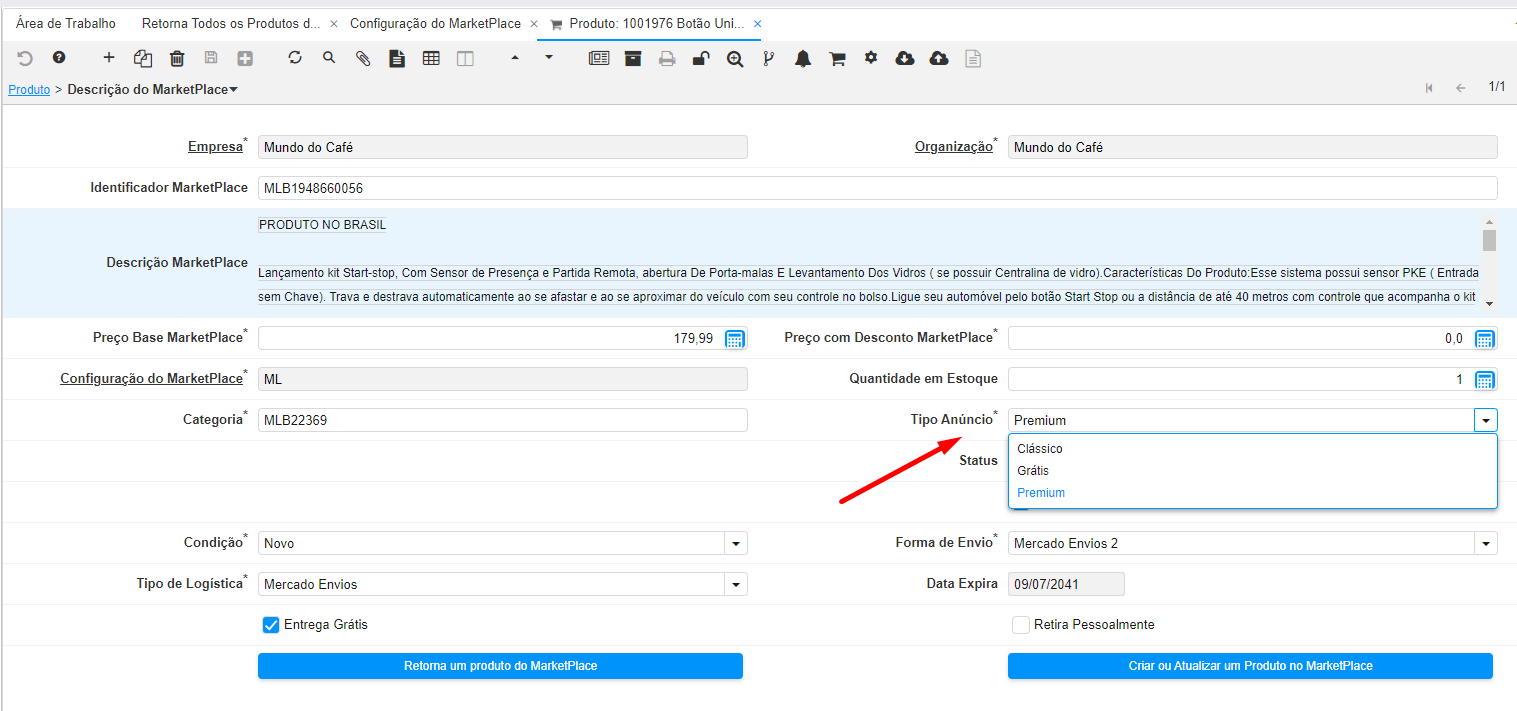
Task: Click the new record plus icon
Action: (x=109, y=58)
